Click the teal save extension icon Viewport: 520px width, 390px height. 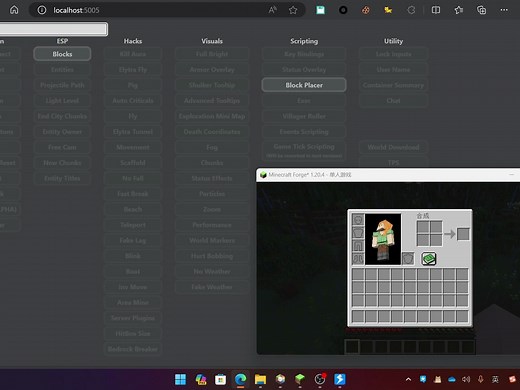pyautogui.click(x=320, y=10)
